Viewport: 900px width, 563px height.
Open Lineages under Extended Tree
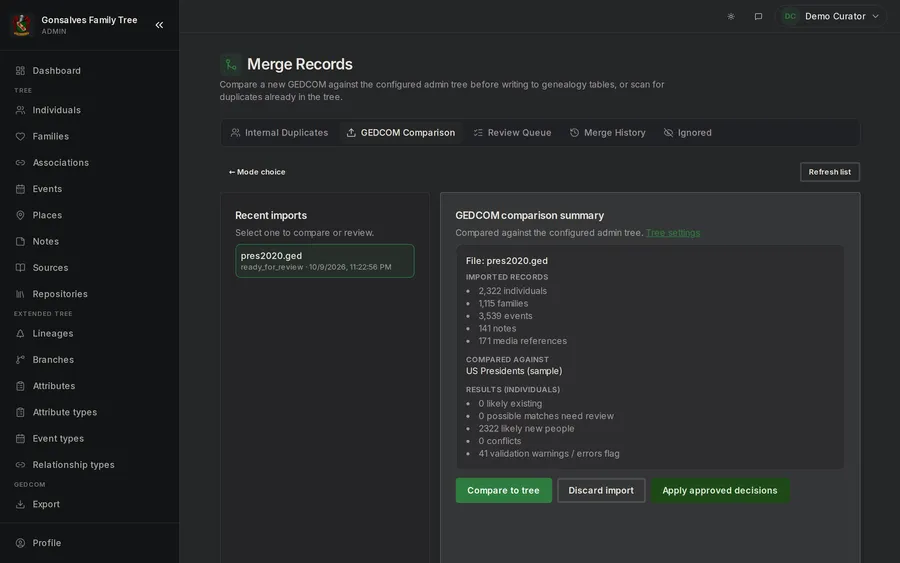coord(90,333)
